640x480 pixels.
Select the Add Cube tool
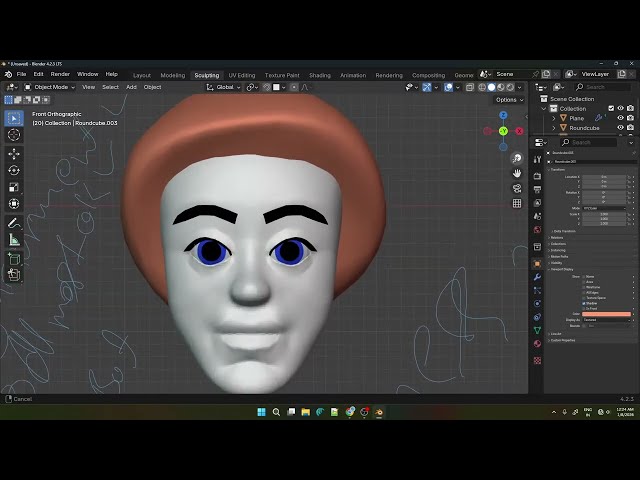coord(14,259)
